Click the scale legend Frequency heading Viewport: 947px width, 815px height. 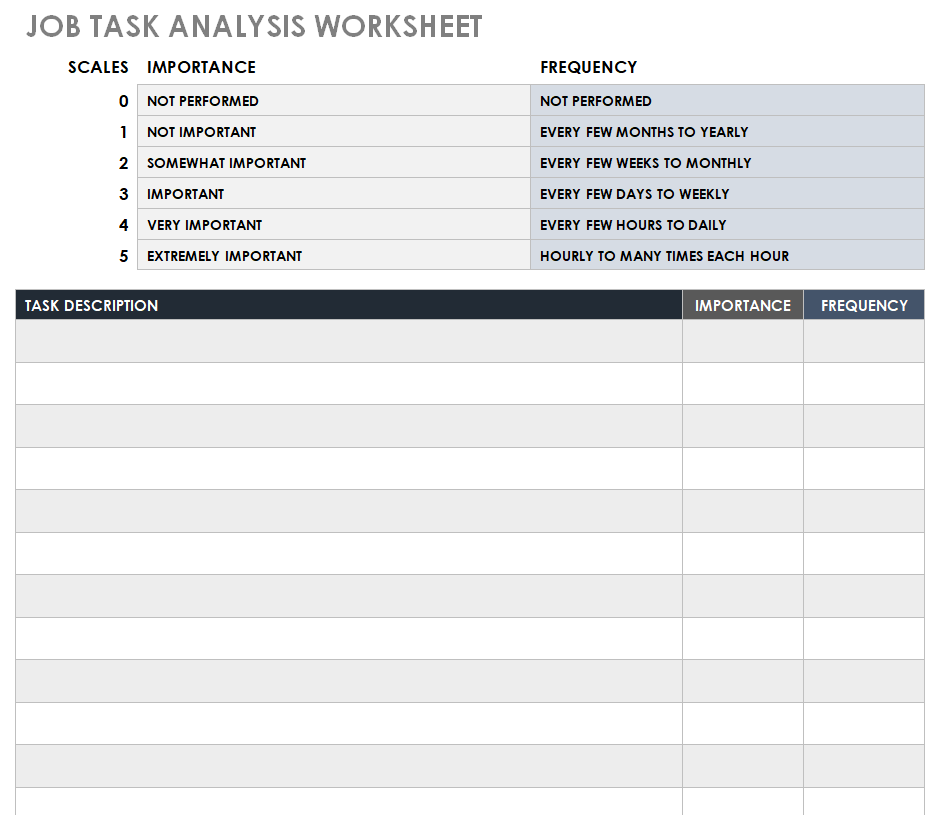pos(588,68)
